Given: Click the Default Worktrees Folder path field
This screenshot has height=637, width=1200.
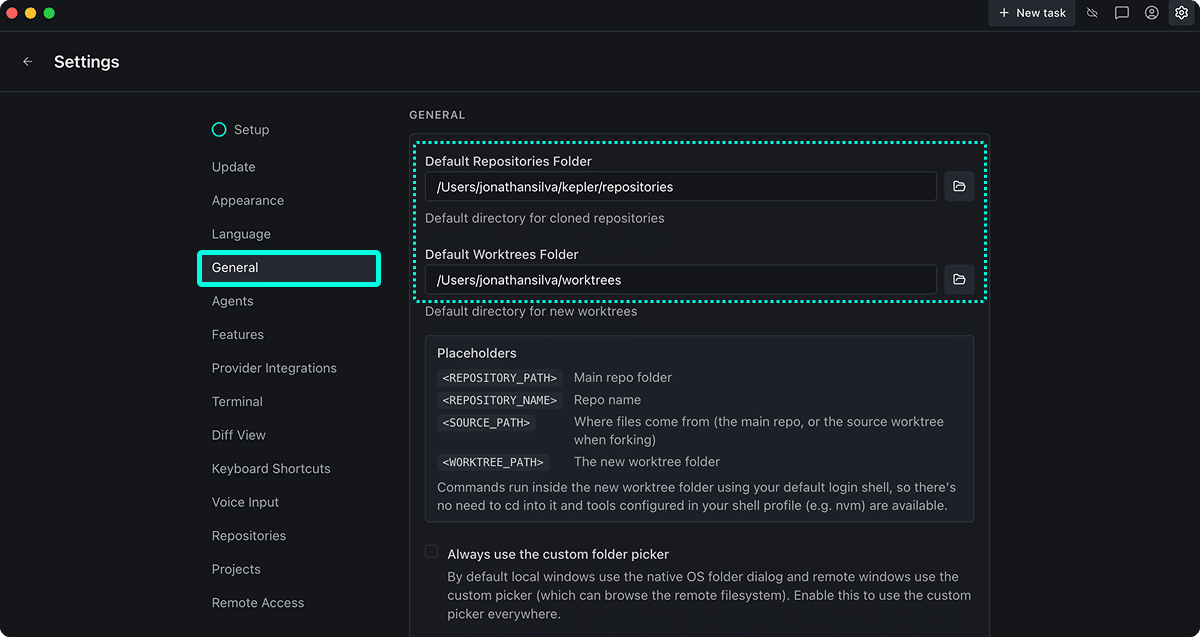Looking at the screenshot, I should click(680, 279).
